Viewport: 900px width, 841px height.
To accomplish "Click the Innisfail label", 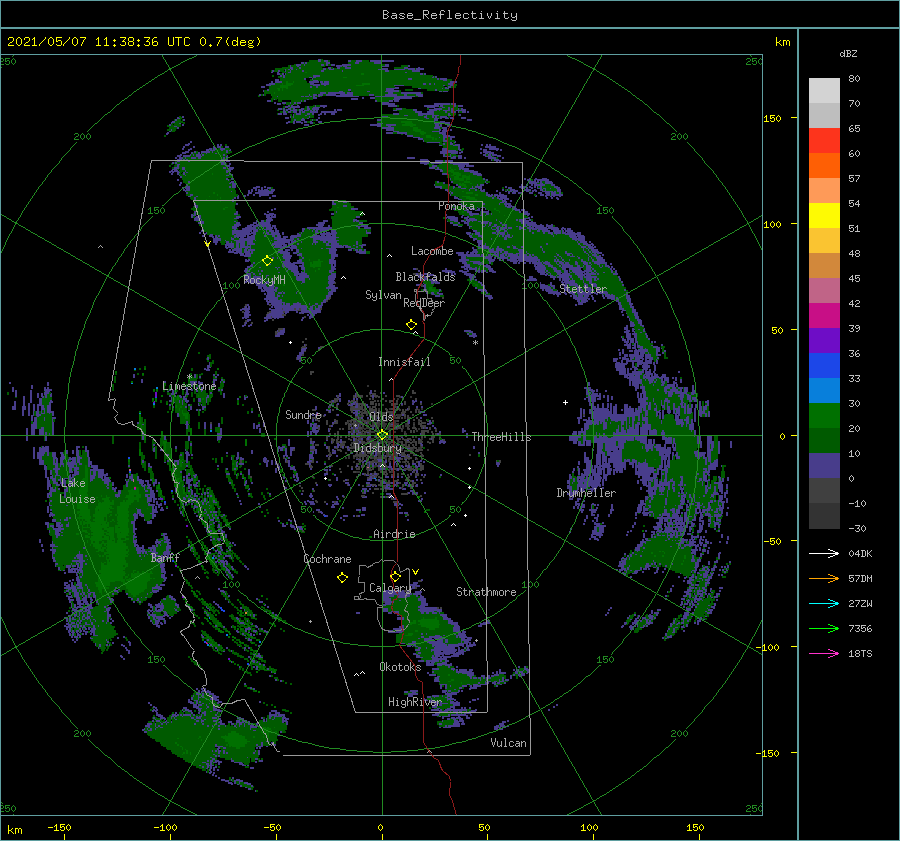I will [404, 362].
